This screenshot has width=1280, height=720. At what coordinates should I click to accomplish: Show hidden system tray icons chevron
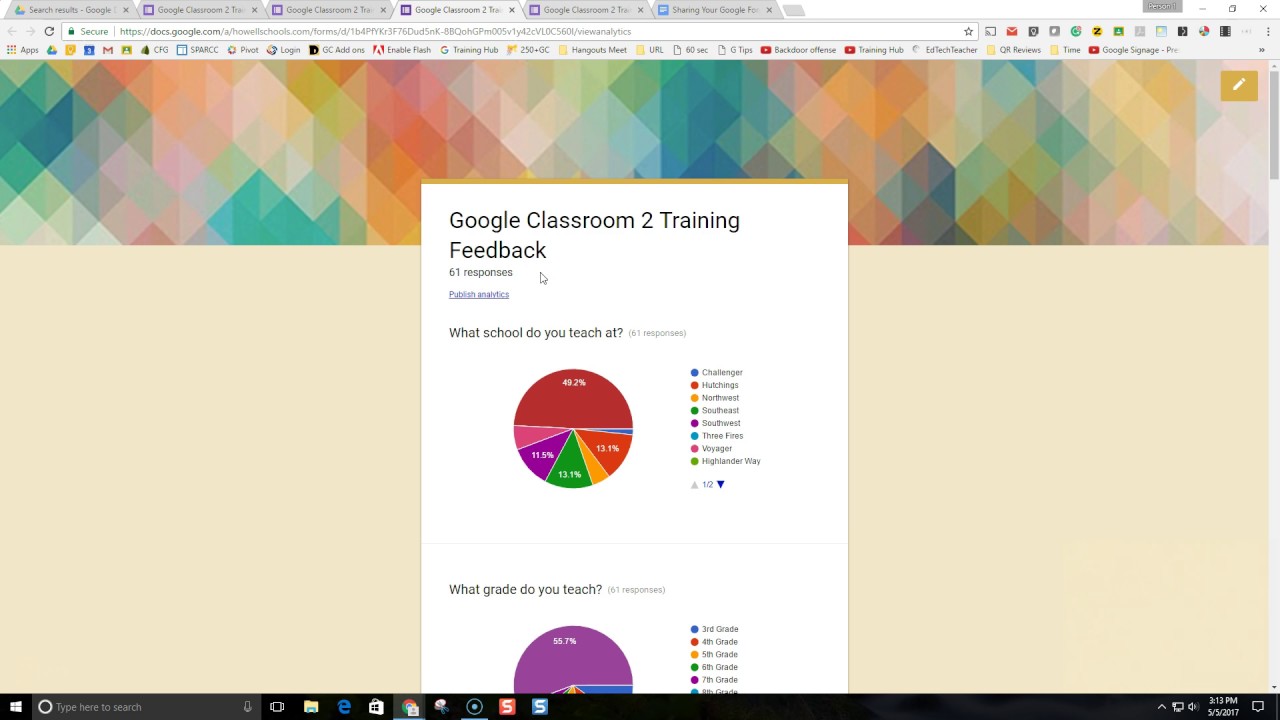point(1161,707)
